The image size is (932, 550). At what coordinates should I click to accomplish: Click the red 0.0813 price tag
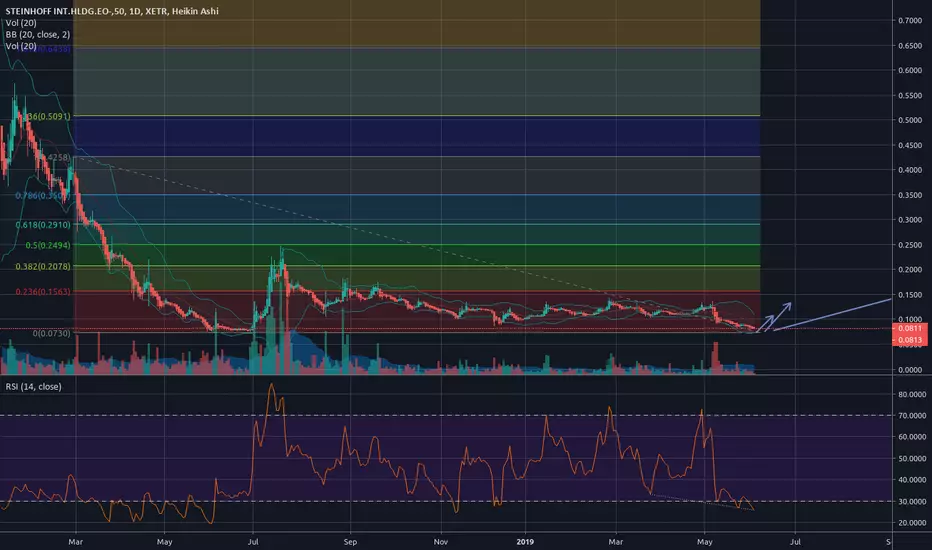pos(910,340)
